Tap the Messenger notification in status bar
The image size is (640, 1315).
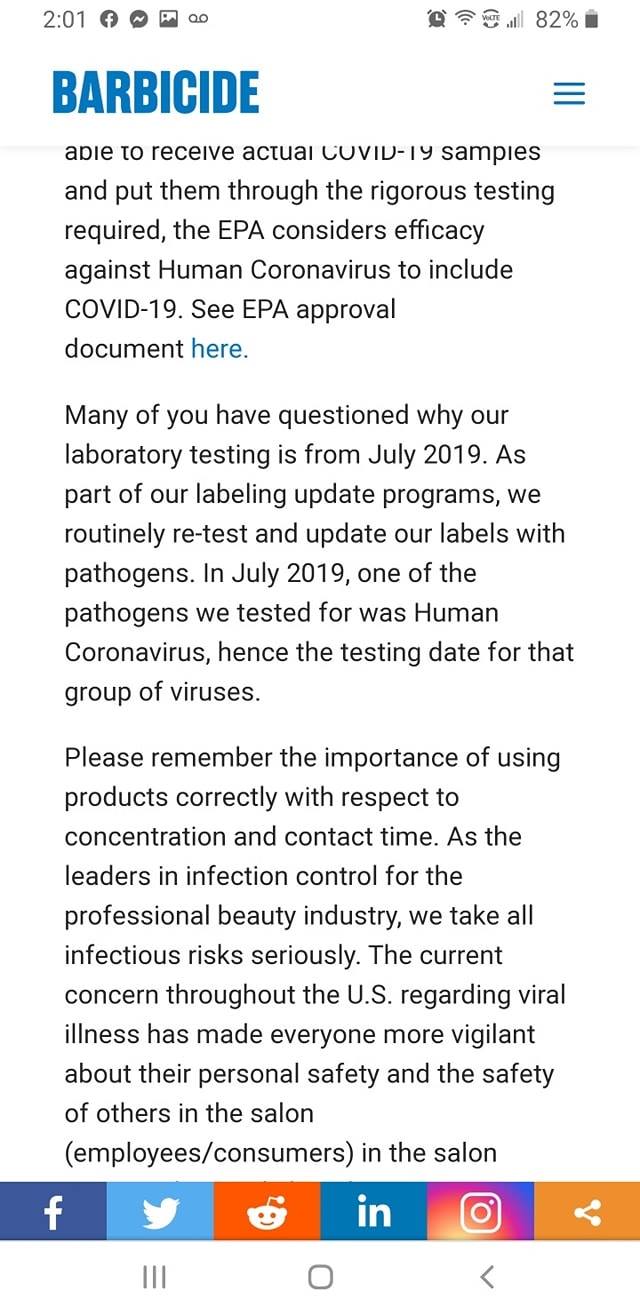(140, 20)
